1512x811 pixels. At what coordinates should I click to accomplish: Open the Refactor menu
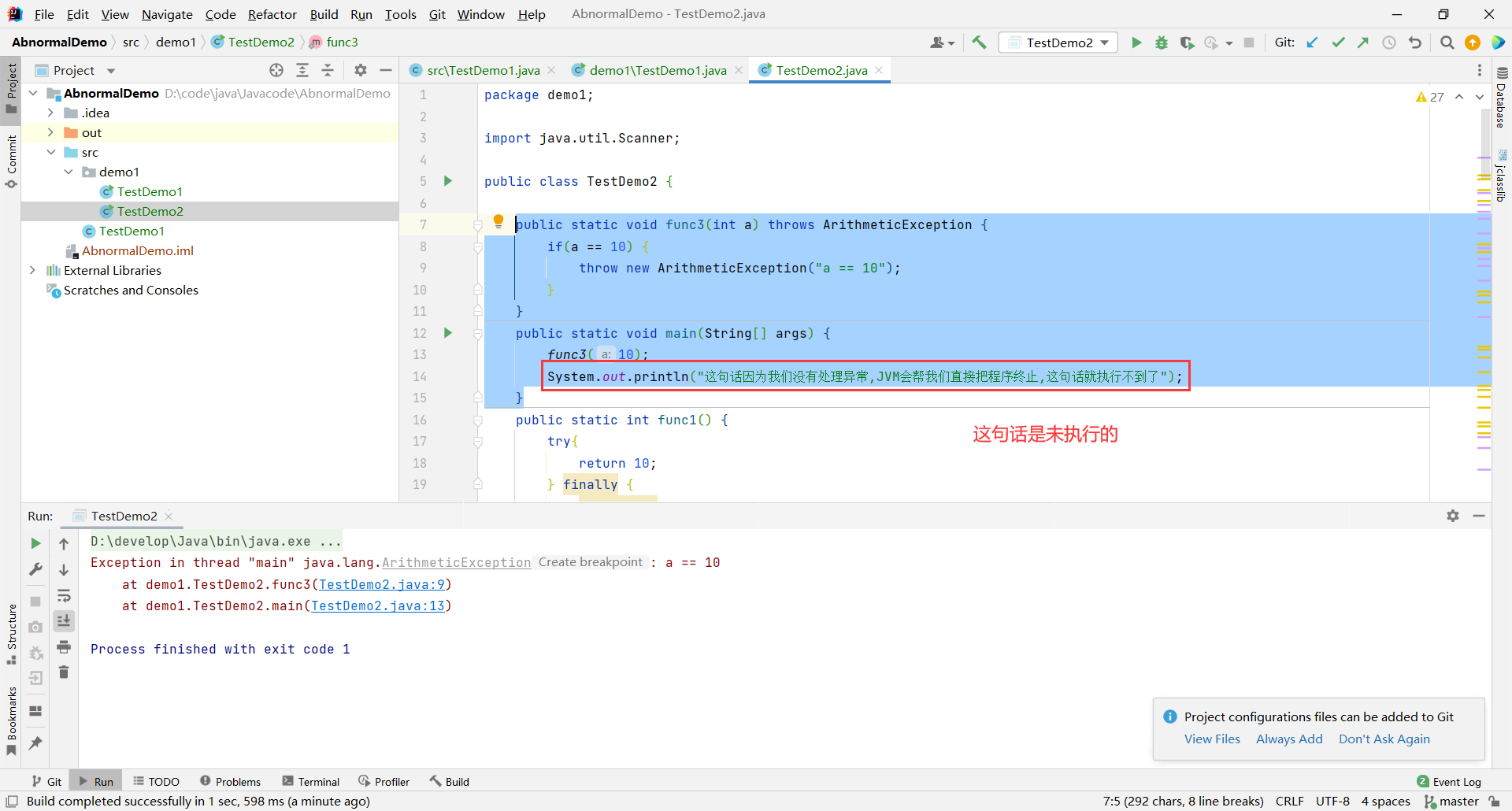tap(272, 14)
